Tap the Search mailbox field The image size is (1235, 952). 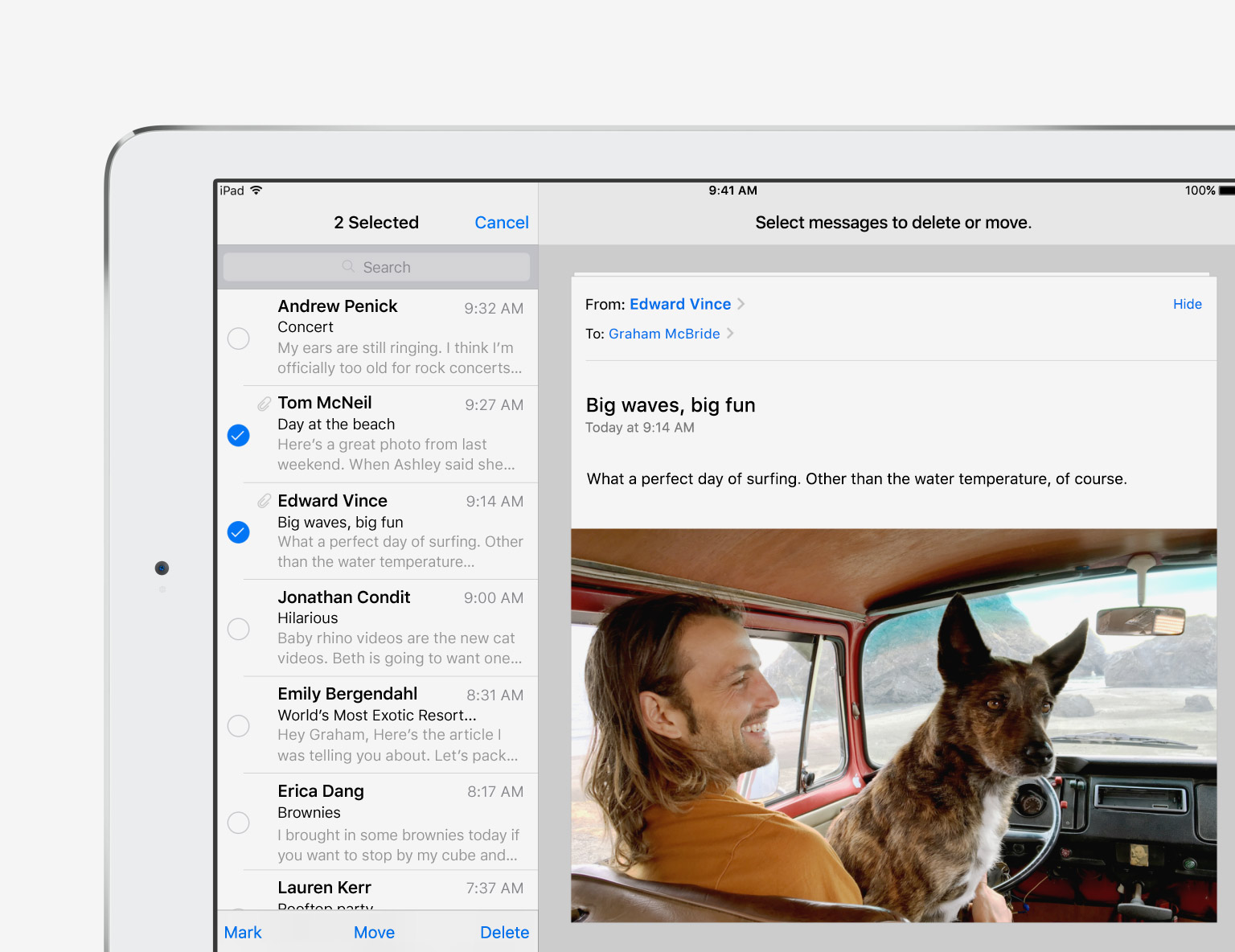(x=376, y=267)
